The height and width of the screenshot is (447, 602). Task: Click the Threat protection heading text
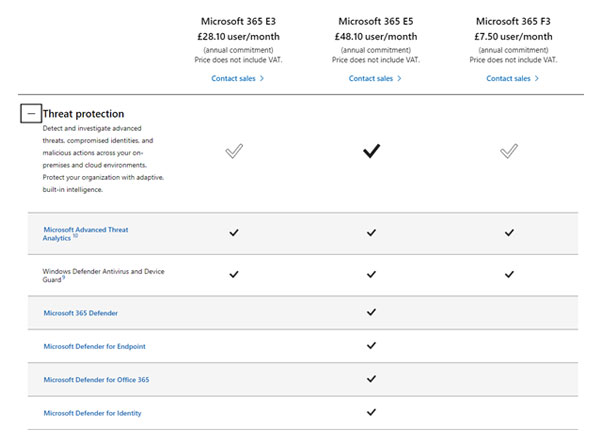83,114
